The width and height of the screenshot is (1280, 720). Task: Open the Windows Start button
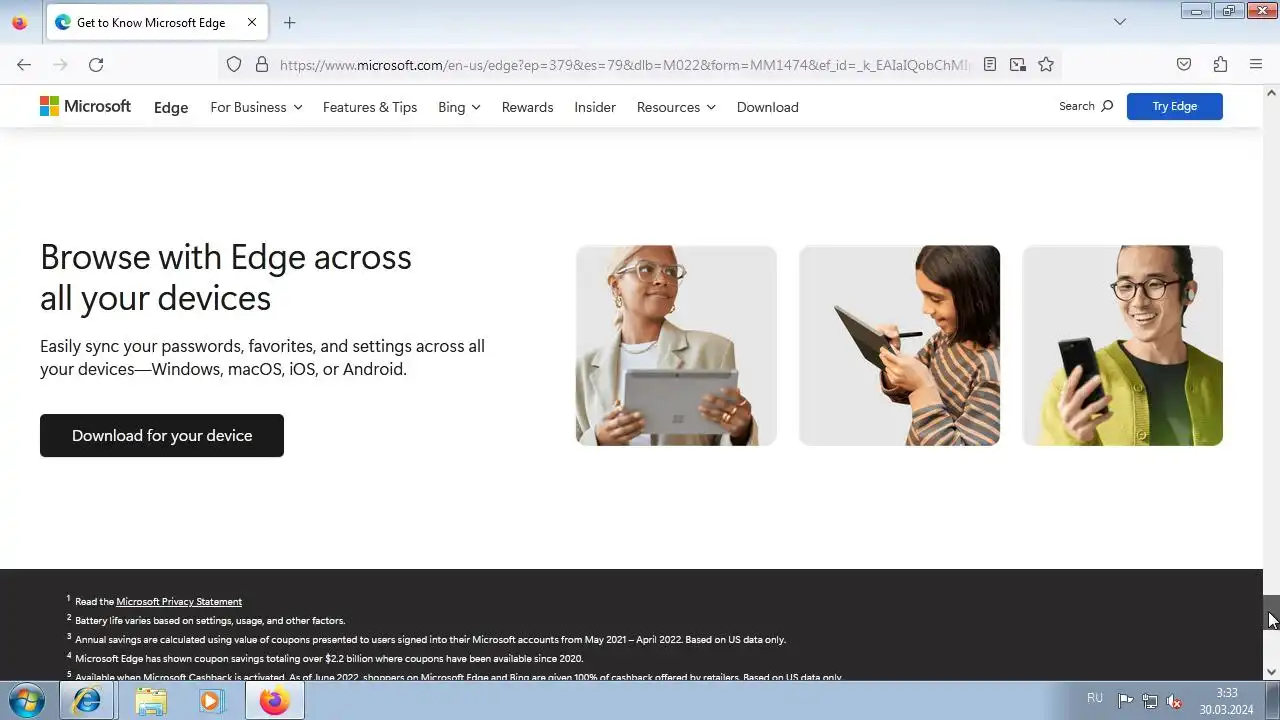pos(27,700)
